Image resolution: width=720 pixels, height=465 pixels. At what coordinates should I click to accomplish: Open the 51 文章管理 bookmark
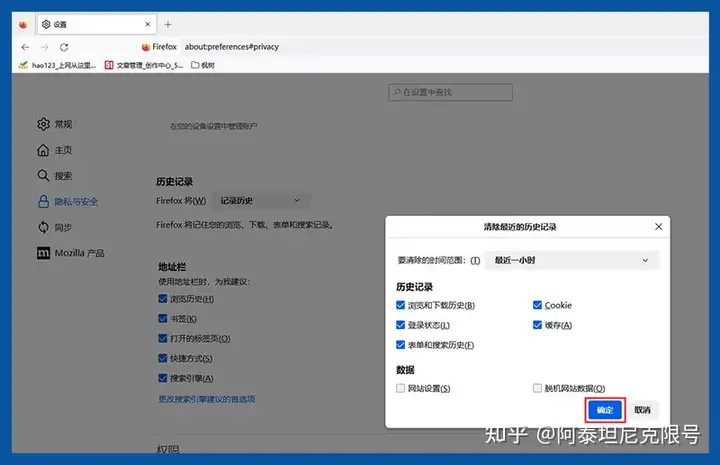coord(144,65)
